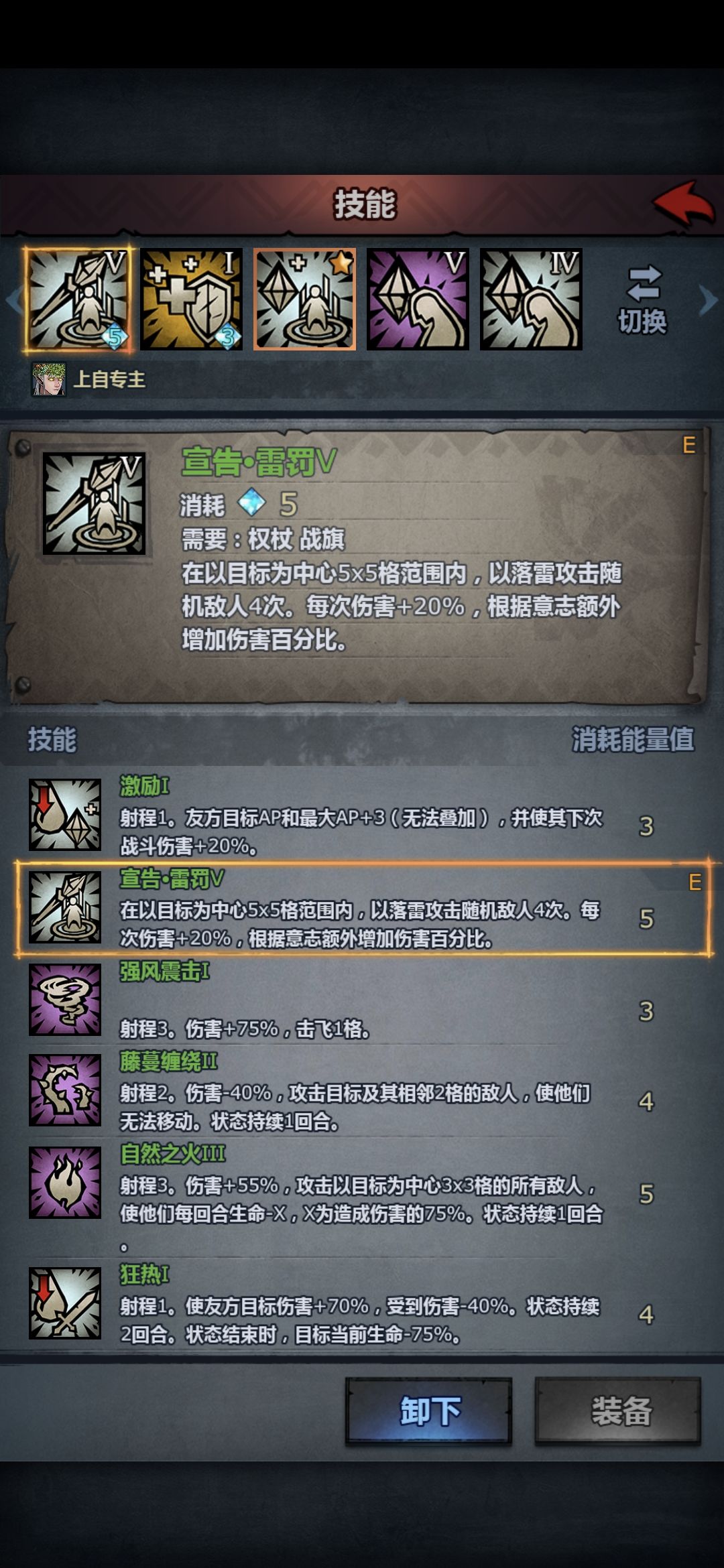The width and height of the screenshot is (724, 1568).
Task: Select the equipped 宣告·雷罚V skill slot
Action: [78, 300]
